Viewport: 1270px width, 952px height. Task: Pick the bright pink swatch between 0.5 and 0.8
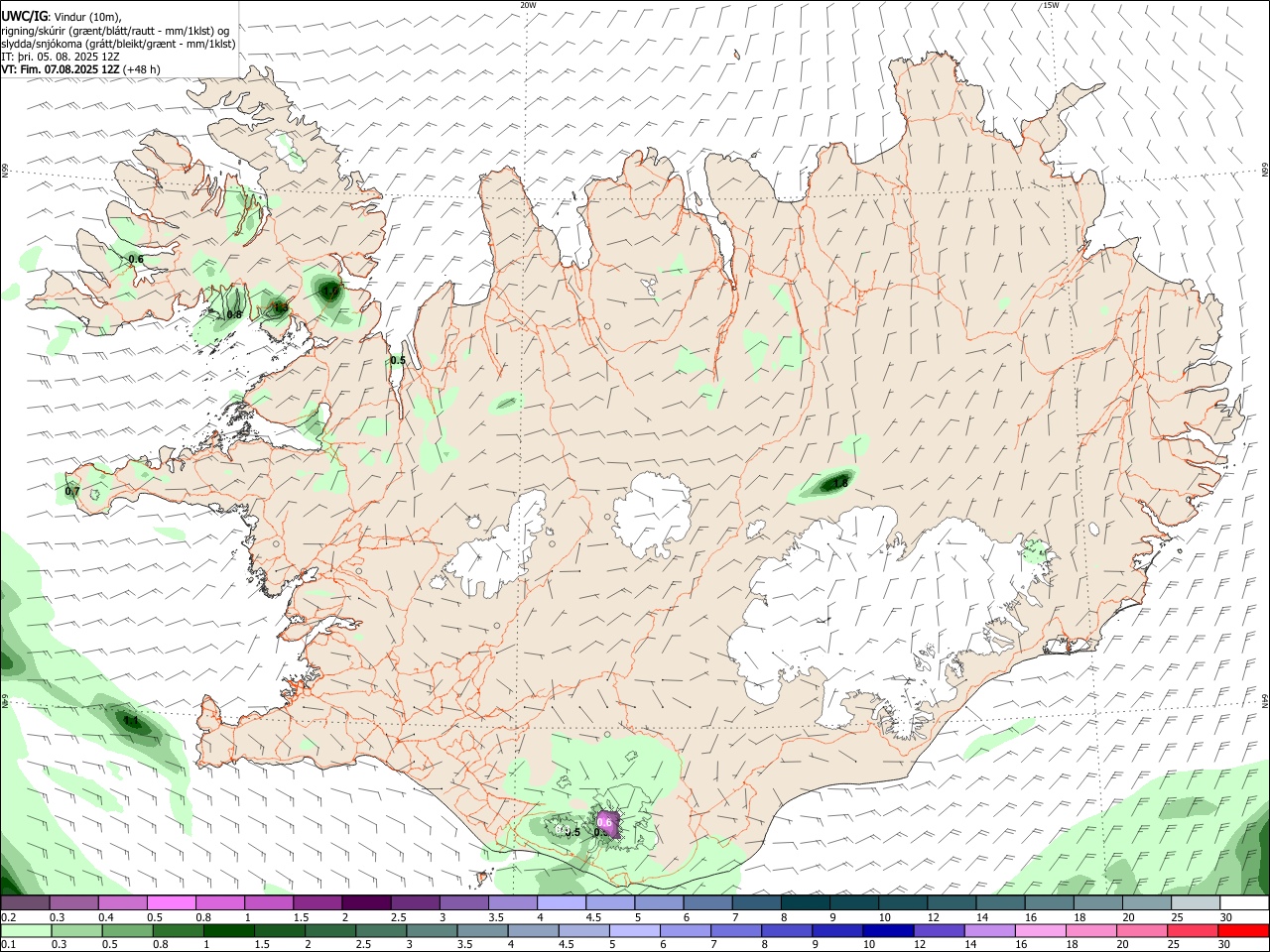coord(171,903)
